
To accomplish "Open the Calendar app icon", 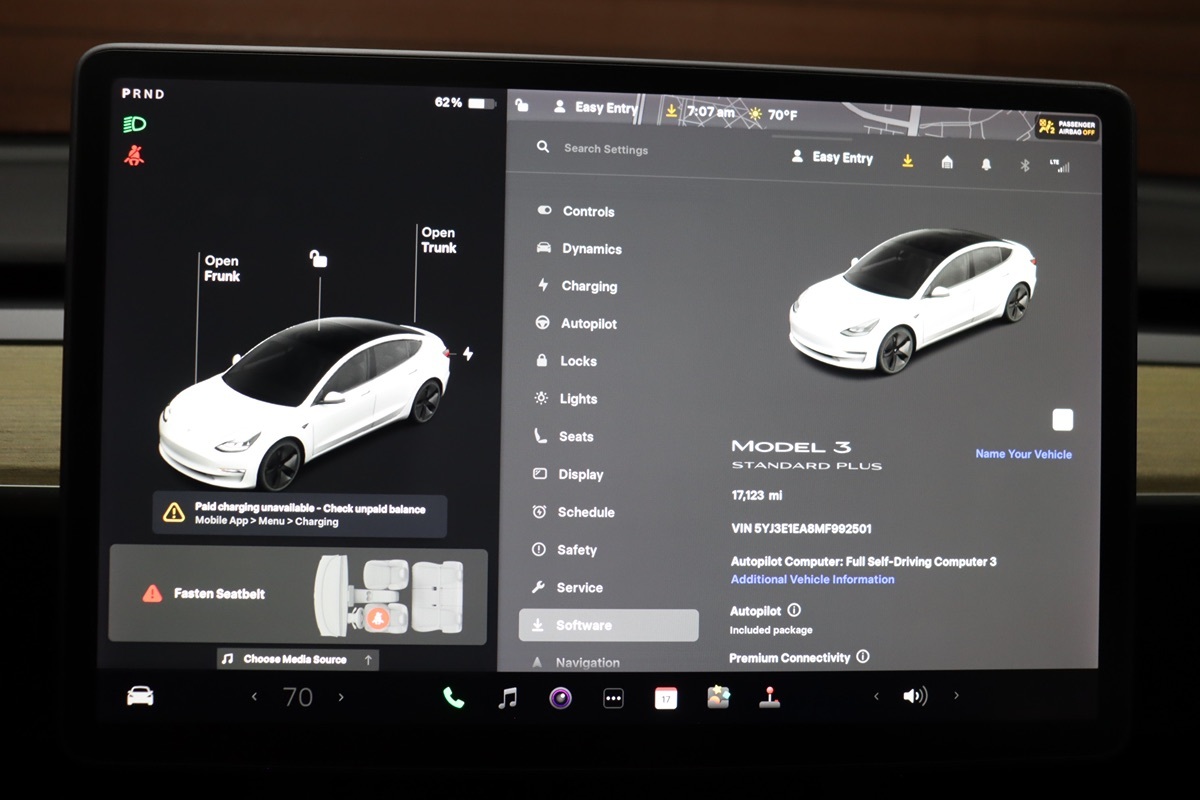I will [x=666, y=696].
